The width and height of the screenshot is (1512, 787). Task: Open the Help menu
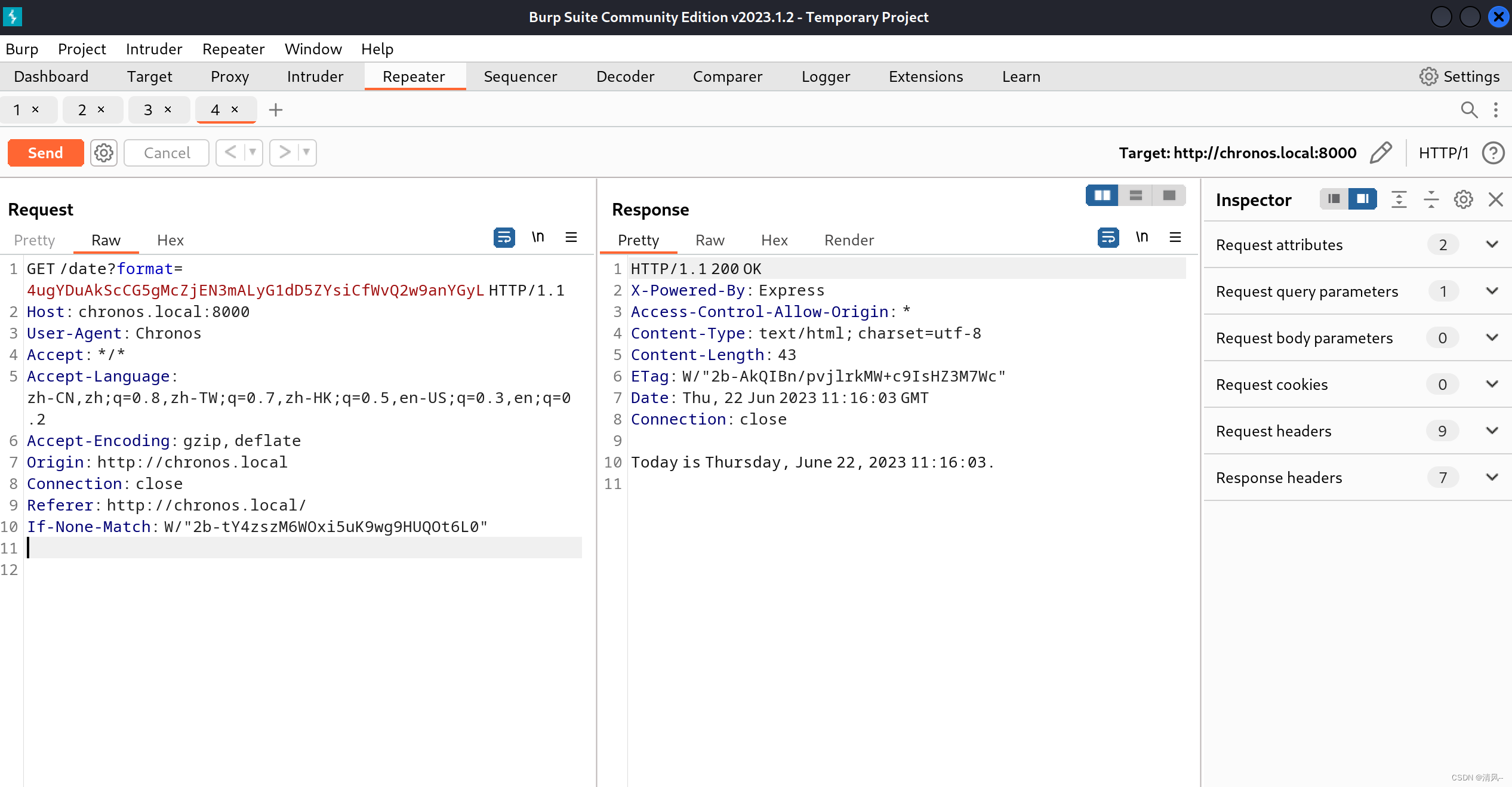(x=377, y=49)
